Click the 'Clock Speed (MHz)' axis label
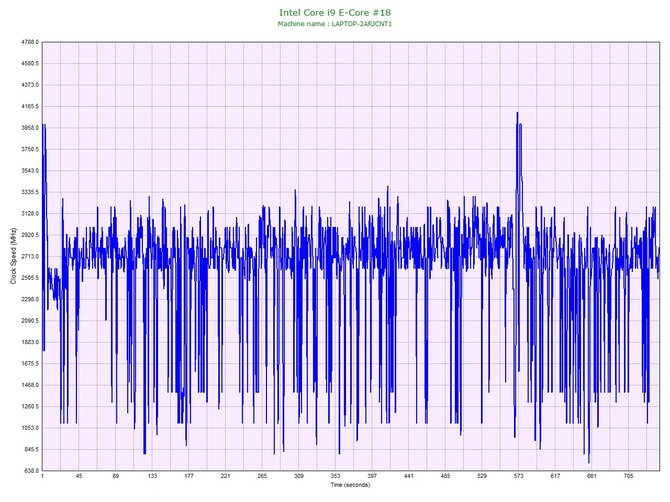Viewport: 670px width, 502px height. (x=13, y=256)
